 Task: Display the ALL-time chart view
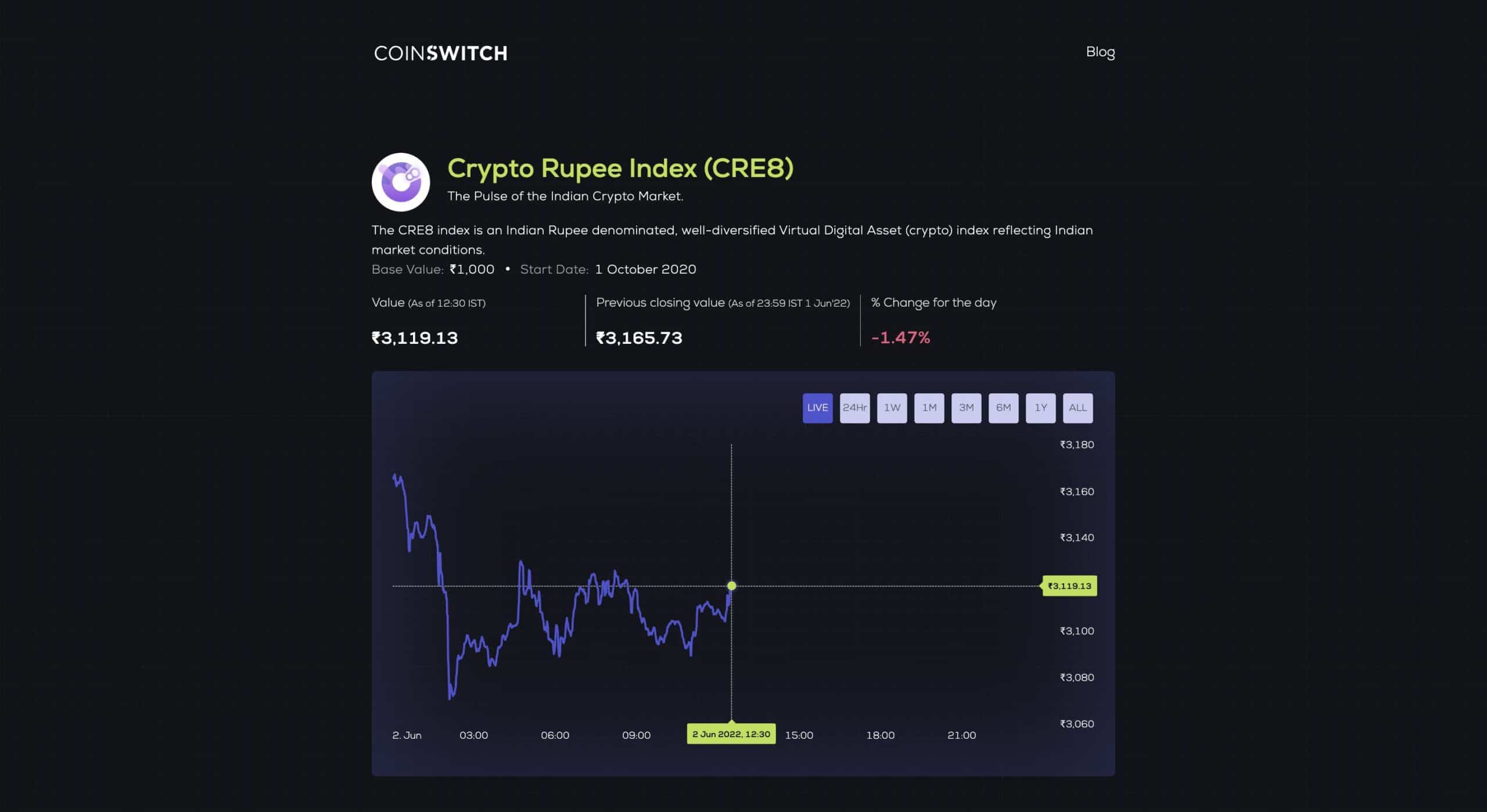pos(1077,408)
